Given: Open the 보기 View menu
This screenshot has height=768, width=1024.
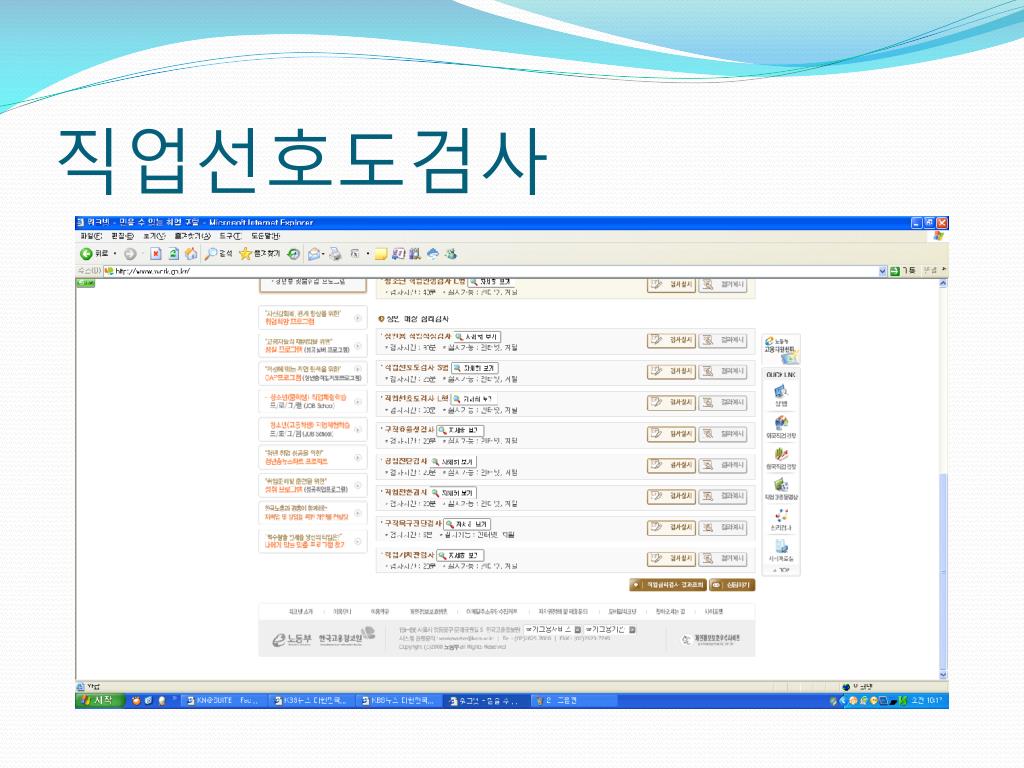Looking at the screenshot, I should [154, 236].
